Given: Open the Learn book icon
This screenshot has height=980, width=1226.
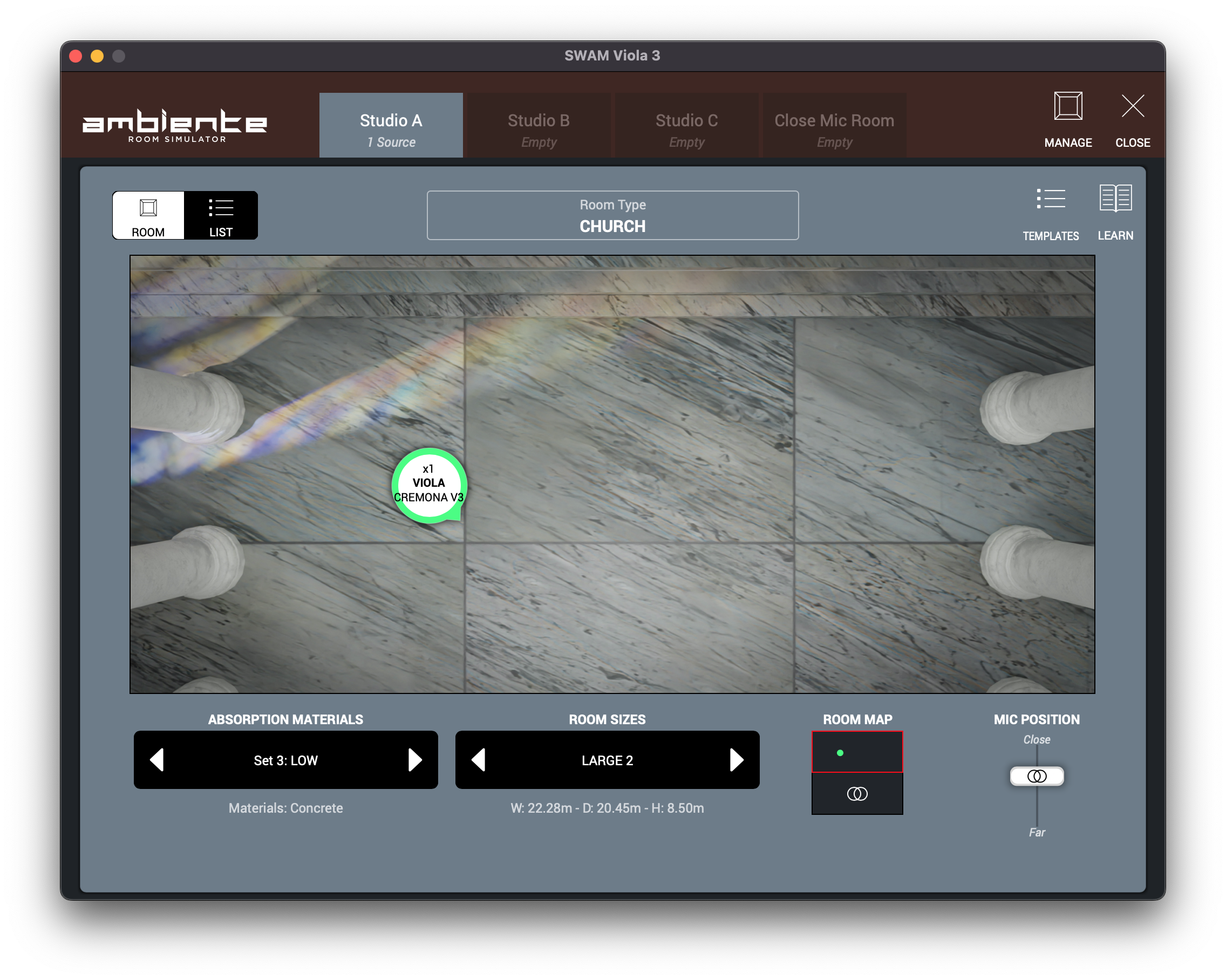Looking at the screenshot, I should click(x=1115, y=199).
